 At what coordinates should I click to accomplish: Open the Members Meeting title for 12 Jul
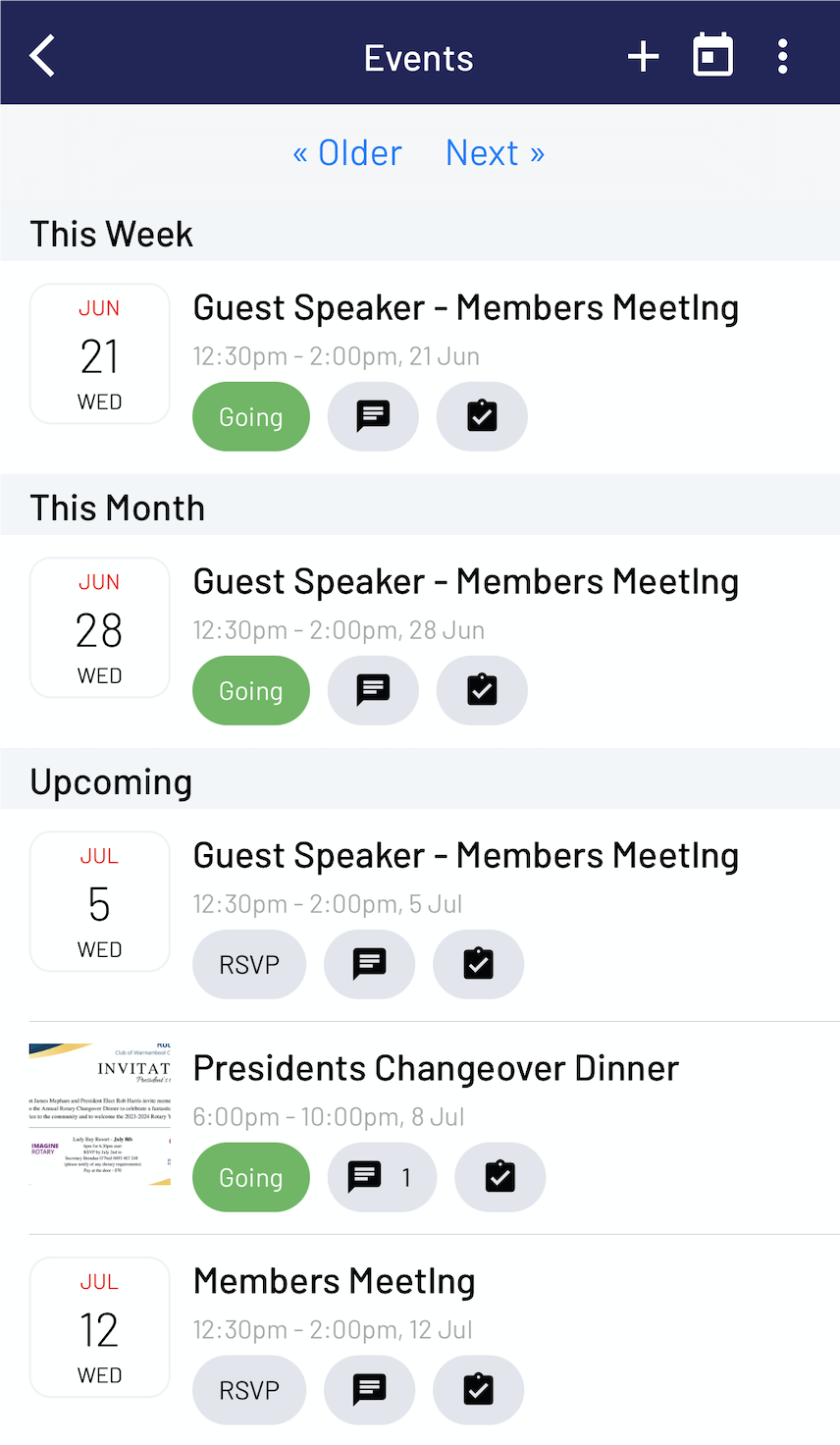pyautogui.click(x=335, y=1281)
